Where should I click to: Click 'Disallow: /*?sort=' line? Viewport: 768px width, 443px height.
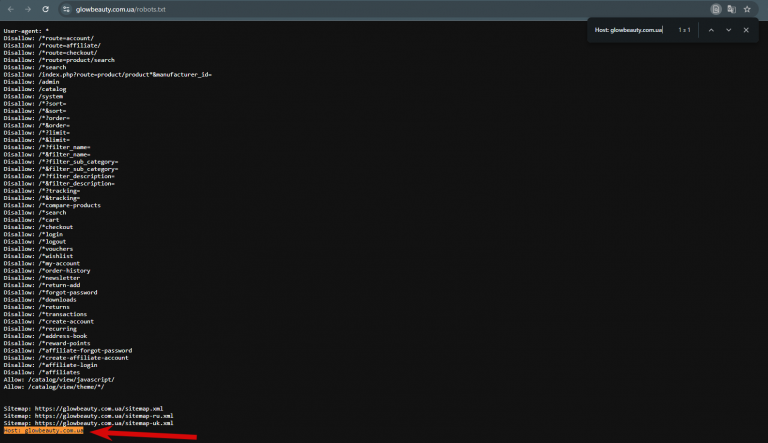(x=35, y=104)
